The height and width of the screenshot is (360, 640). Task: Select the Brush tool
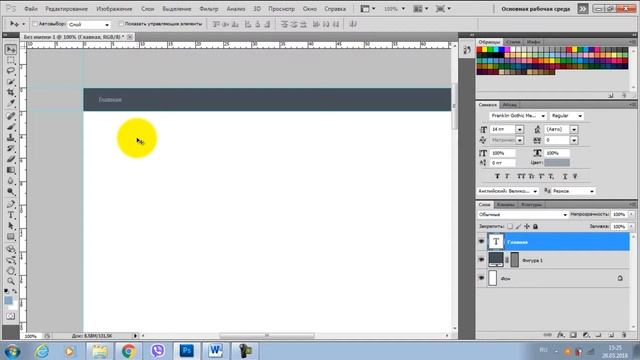click(x=11, y=127)
